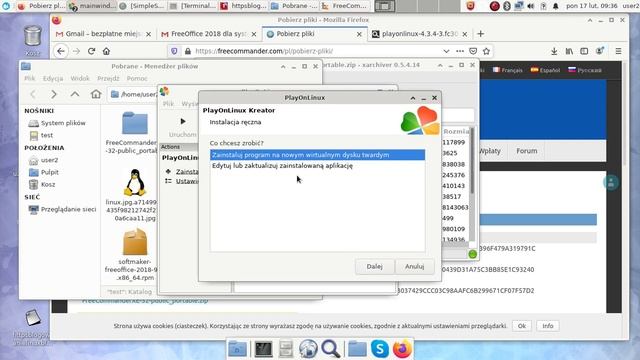Screen dimensions: 640x360
Task: Bookmark this page with the star icon
Action: coord(486,51)
